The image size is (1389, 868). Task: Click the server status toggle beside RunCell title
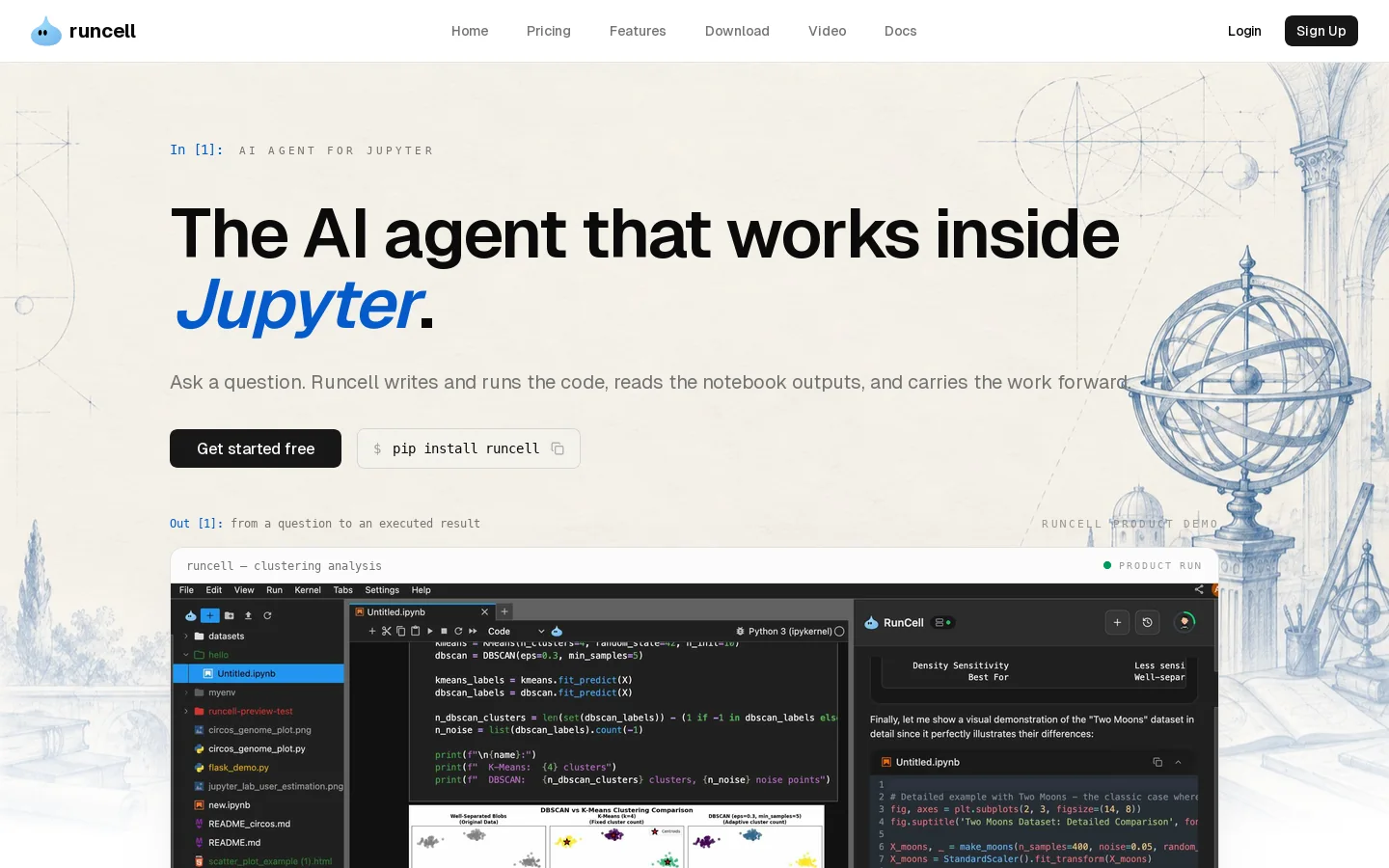point(944,623)
